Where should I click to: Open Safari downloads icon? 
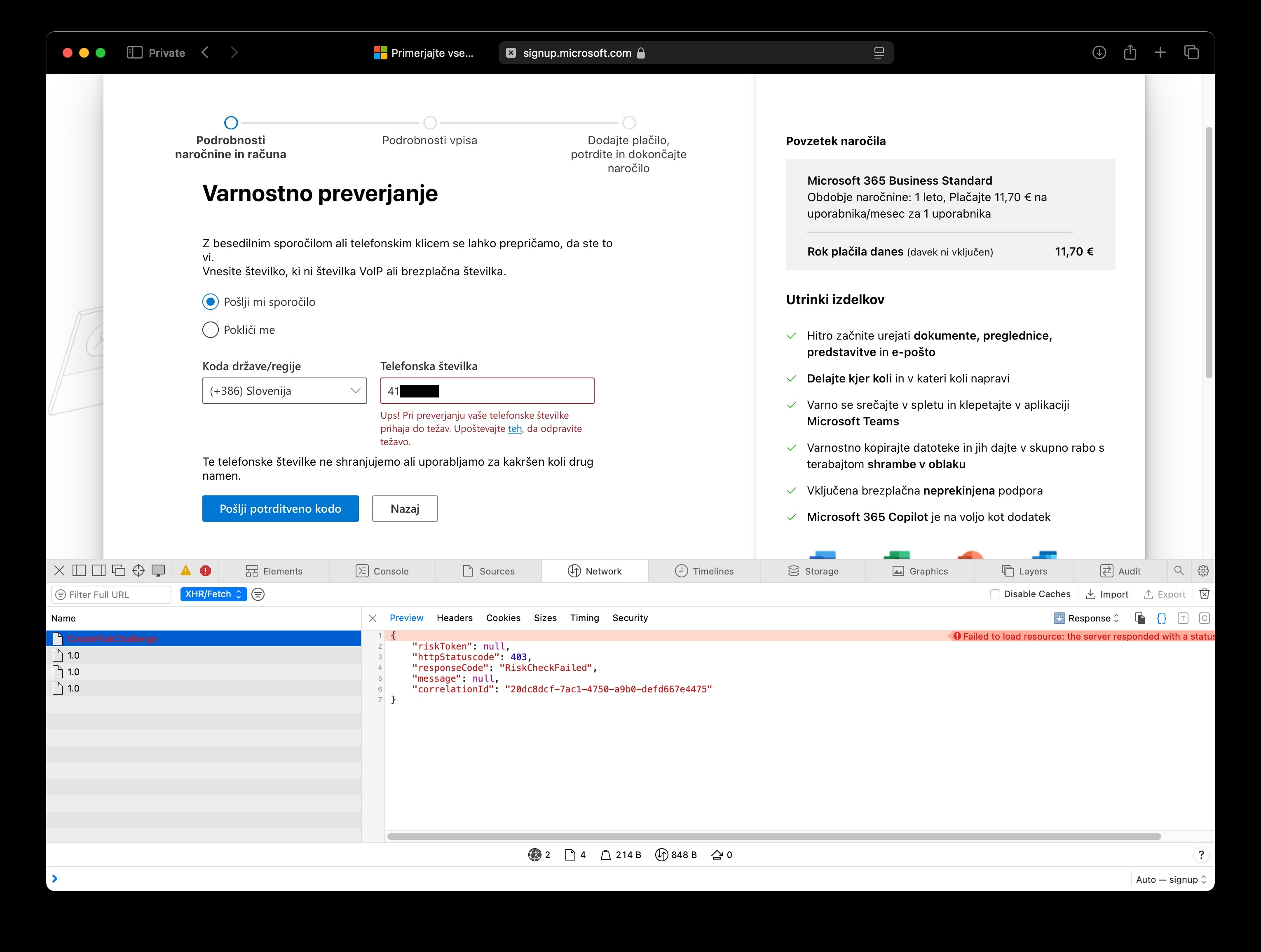(x=1099, y=53)
